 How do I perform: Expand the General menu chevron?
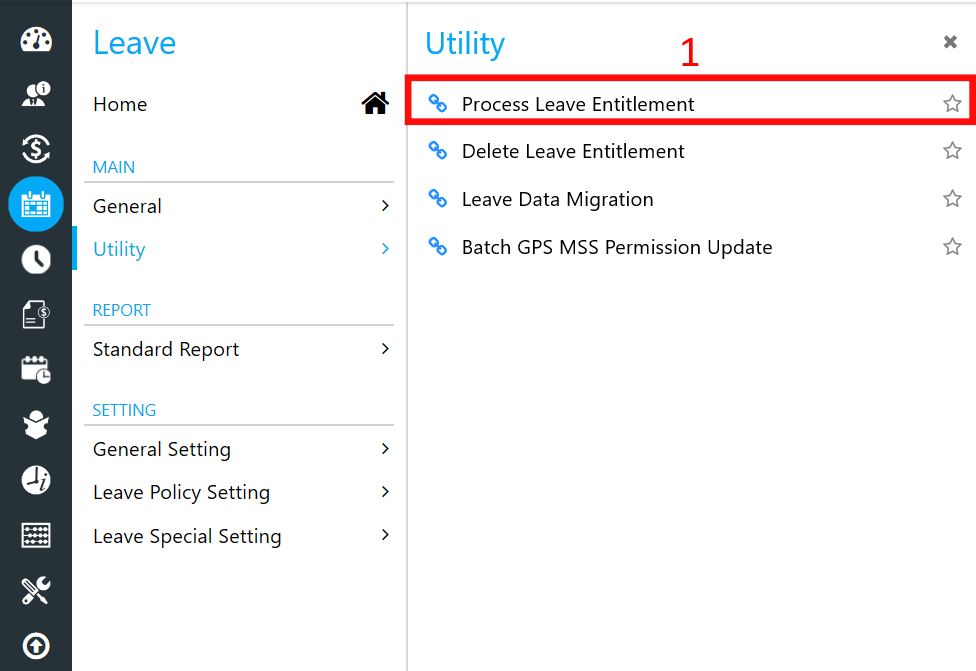click(x=385, y=206)
